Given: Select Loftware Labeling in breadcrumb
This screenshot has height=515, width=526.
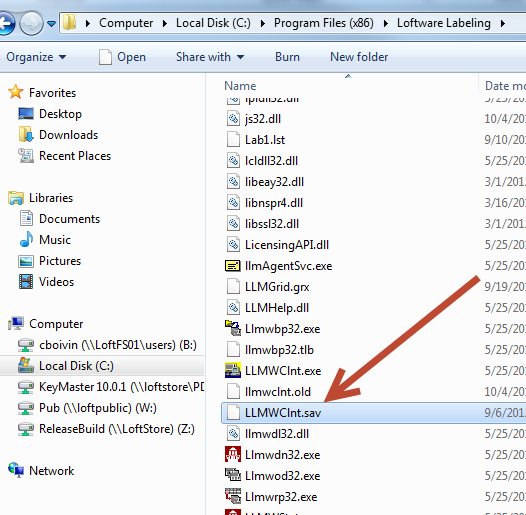Looking at the screenshot, I should [443, 23].
